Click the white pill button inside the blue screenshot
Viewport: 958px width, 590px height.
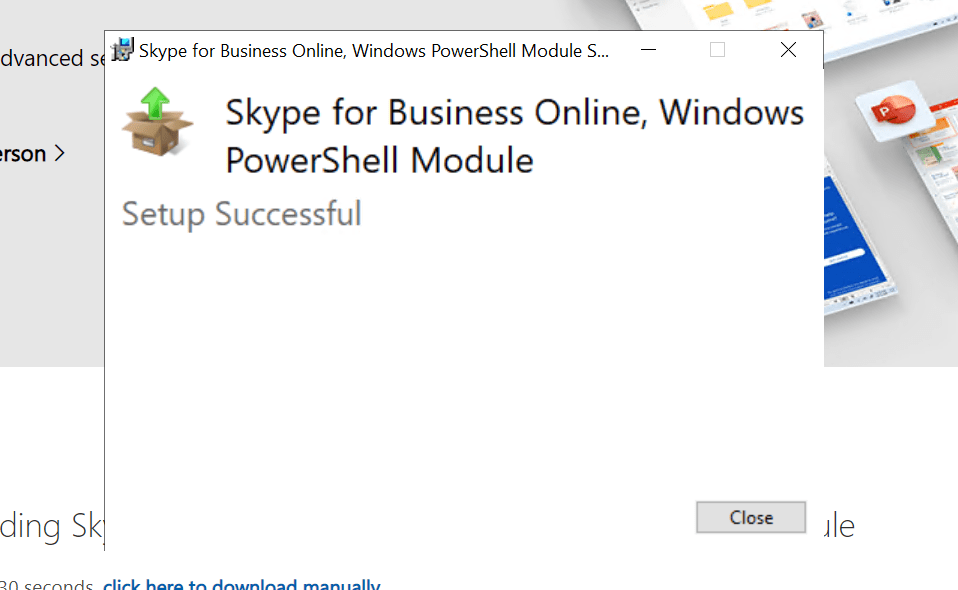(844, 258)
